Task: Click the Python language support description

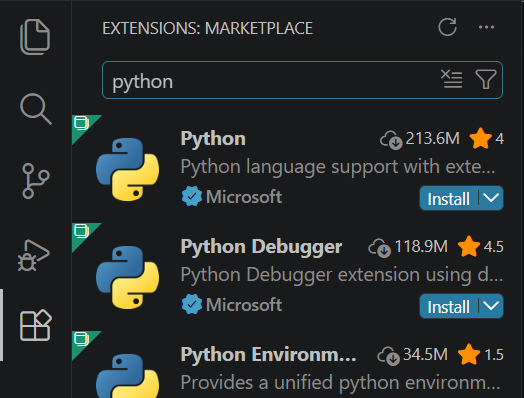Action: point(338,167)
